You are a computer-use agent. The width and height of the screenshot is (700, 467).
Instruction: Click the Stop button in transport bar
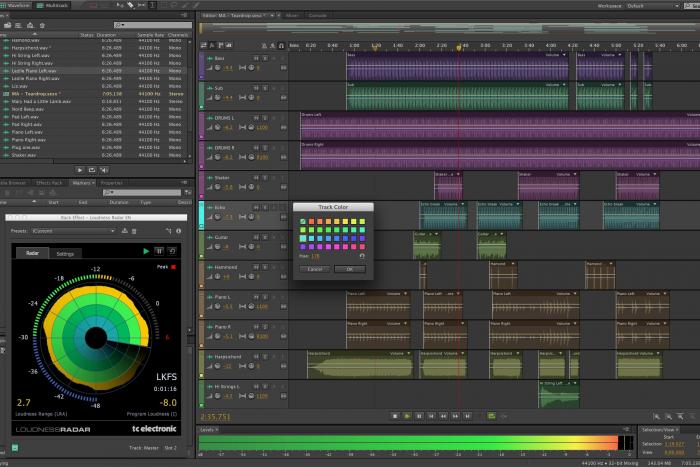point(395,415)
